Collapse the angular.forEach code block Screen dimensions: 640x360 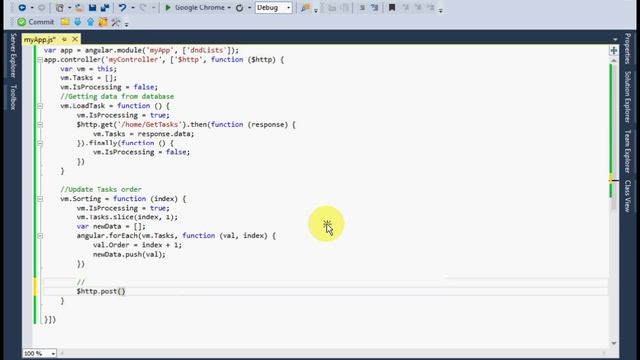pos(40,236)
